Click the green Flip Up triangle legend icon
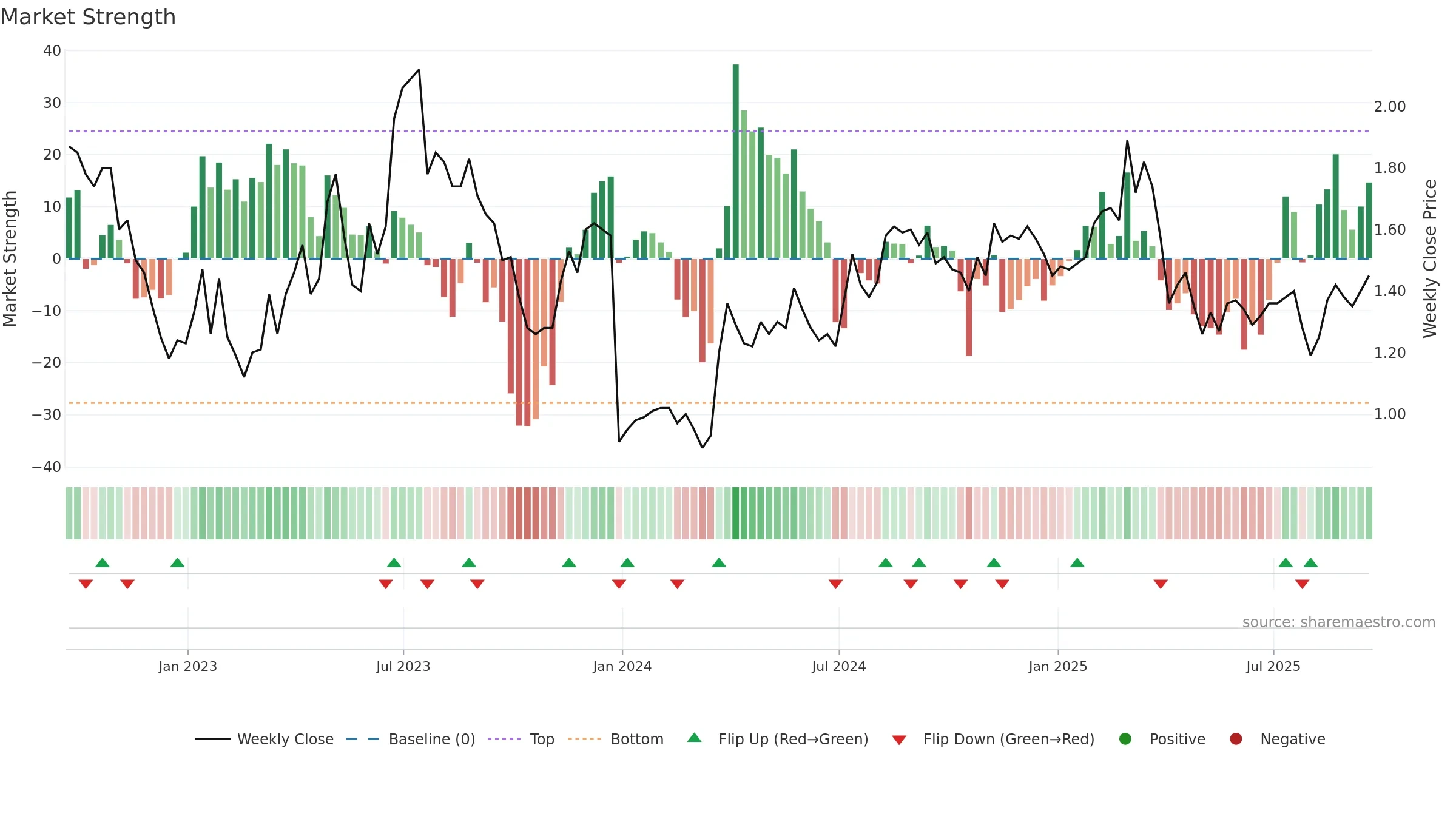 tap(695, 738)
